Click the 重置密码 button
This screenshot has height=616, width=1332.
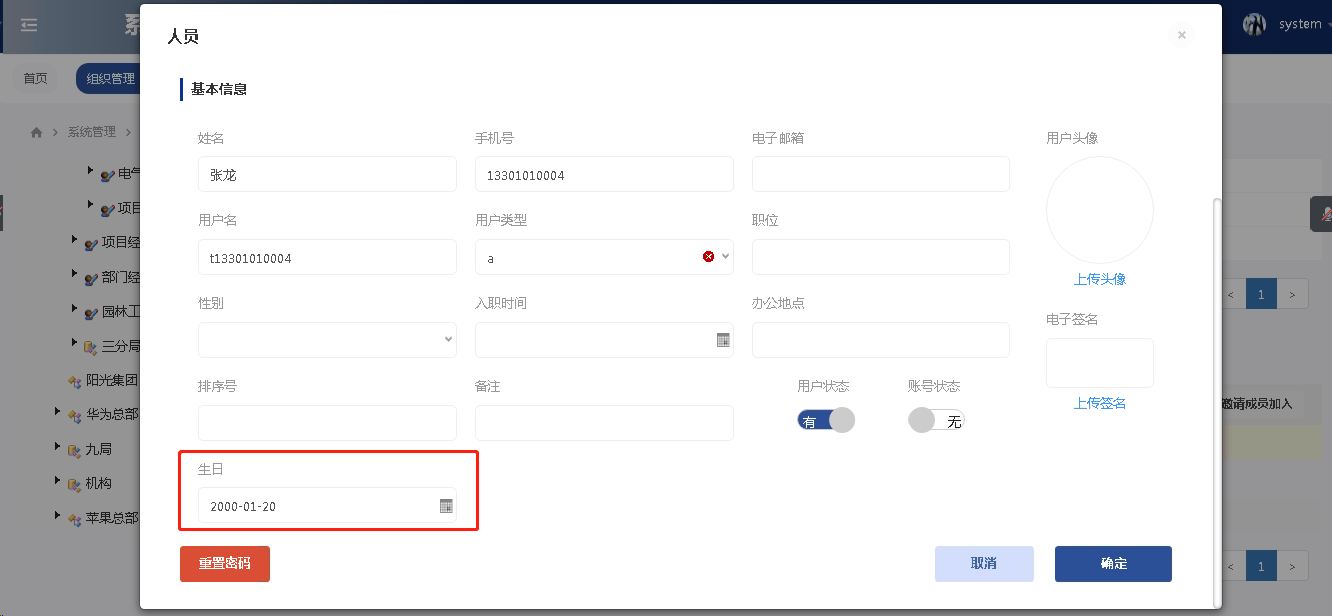point(225,563)
